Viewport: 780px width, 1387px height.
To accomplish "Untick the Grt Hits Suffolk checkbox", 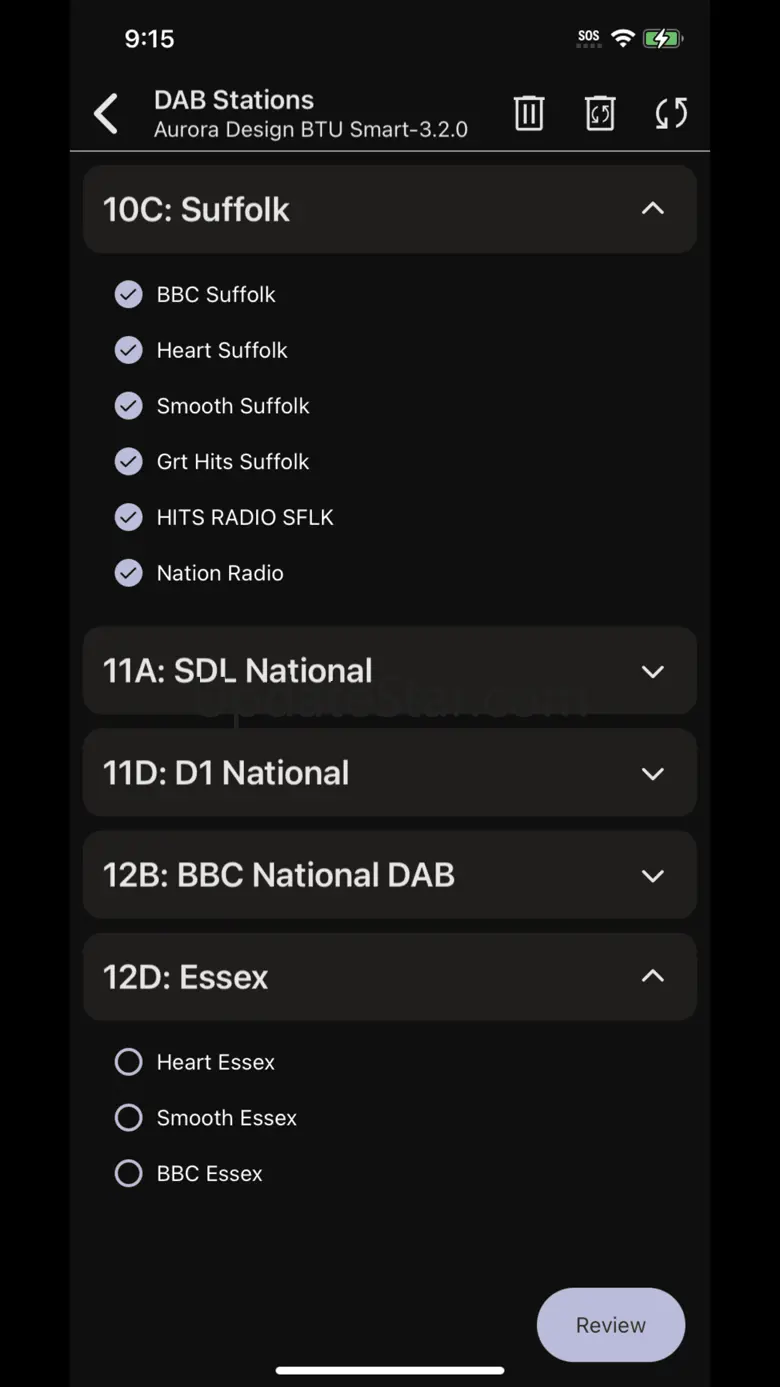I will [x=129, y=462].
